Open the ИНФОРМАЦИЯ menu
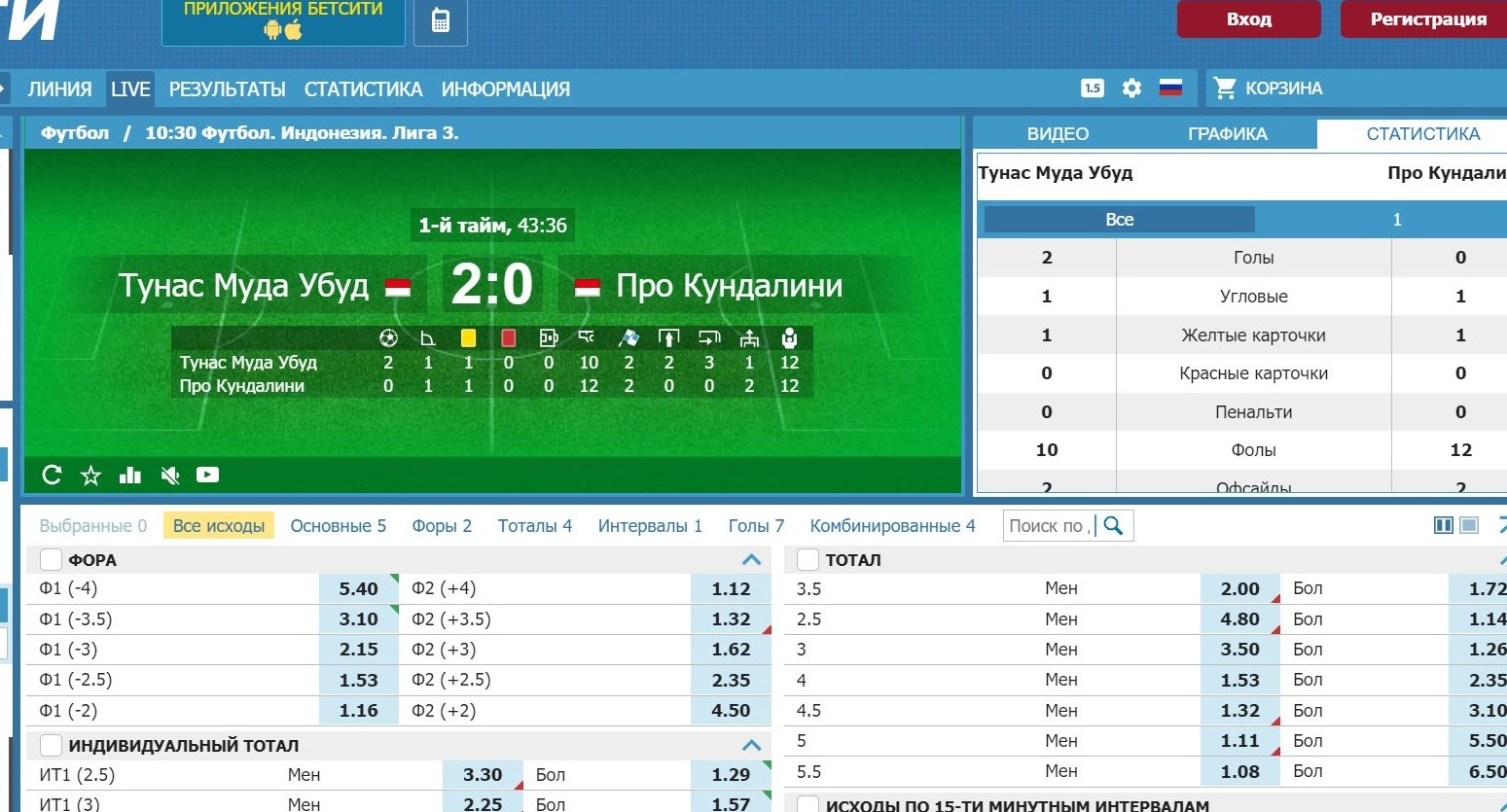The width and height of the screenshot is (1507, 812). tap(505, 88)
